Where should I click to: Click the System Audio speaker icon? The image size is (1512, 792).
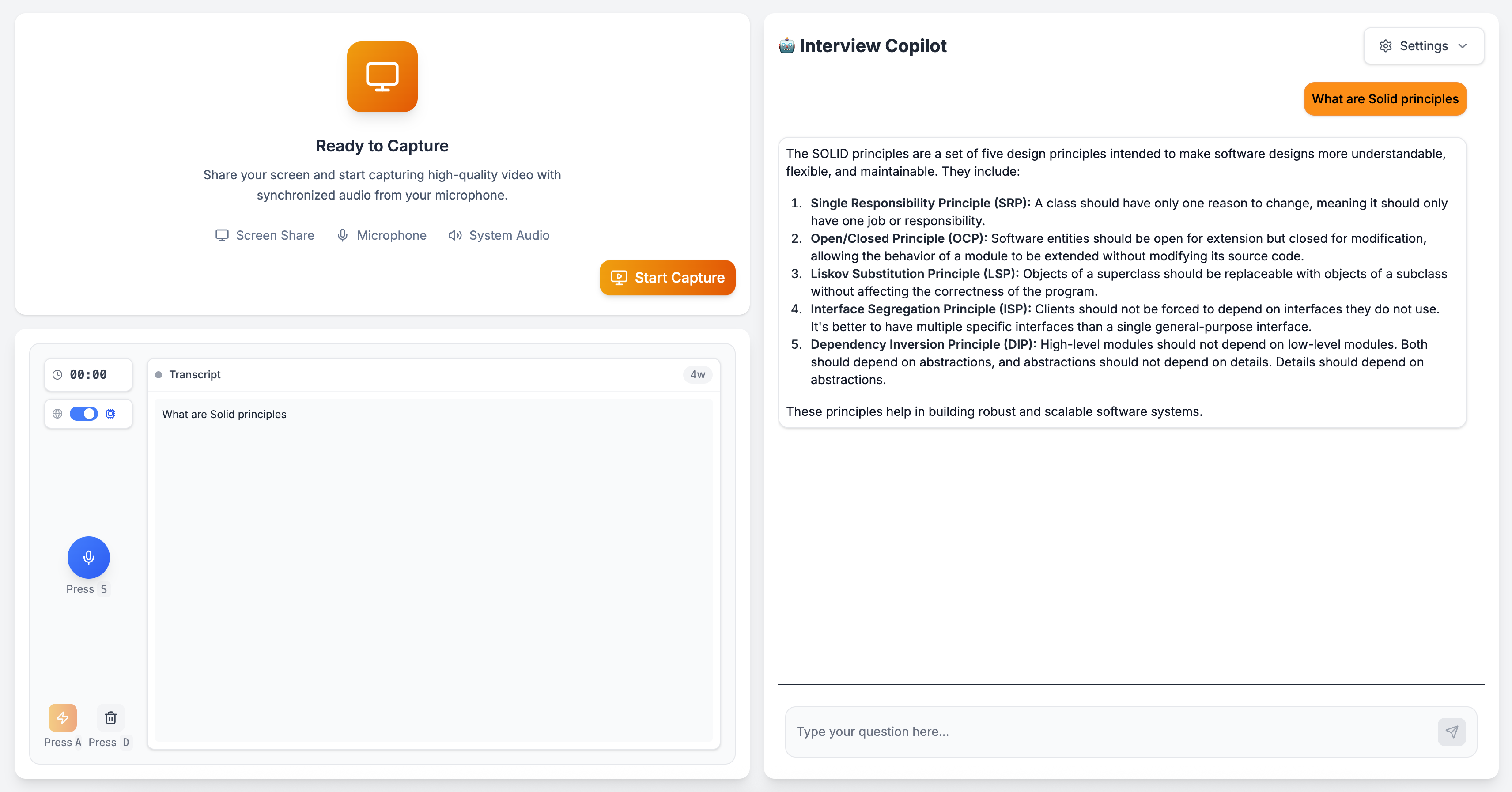tap(455, 235)
